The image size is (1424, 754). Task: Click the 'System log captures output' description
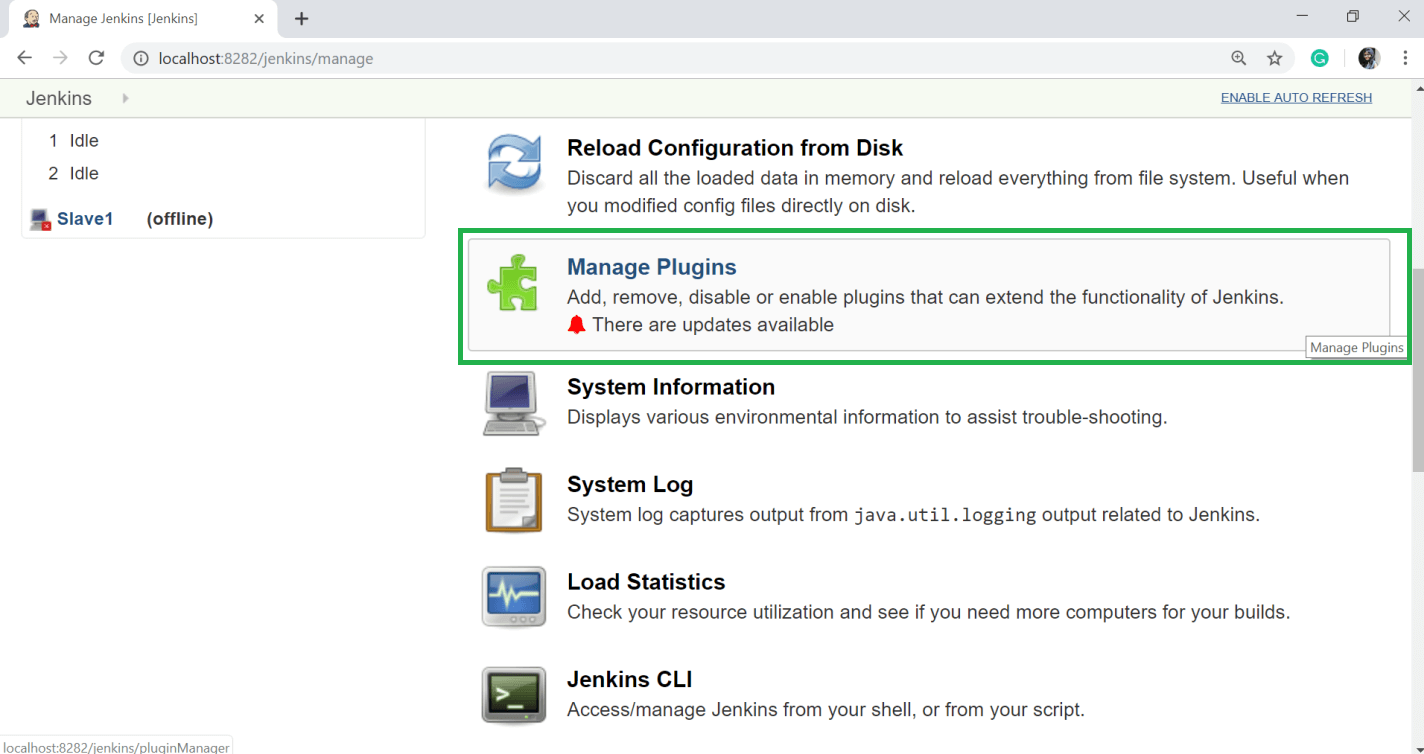pos(913,515)
